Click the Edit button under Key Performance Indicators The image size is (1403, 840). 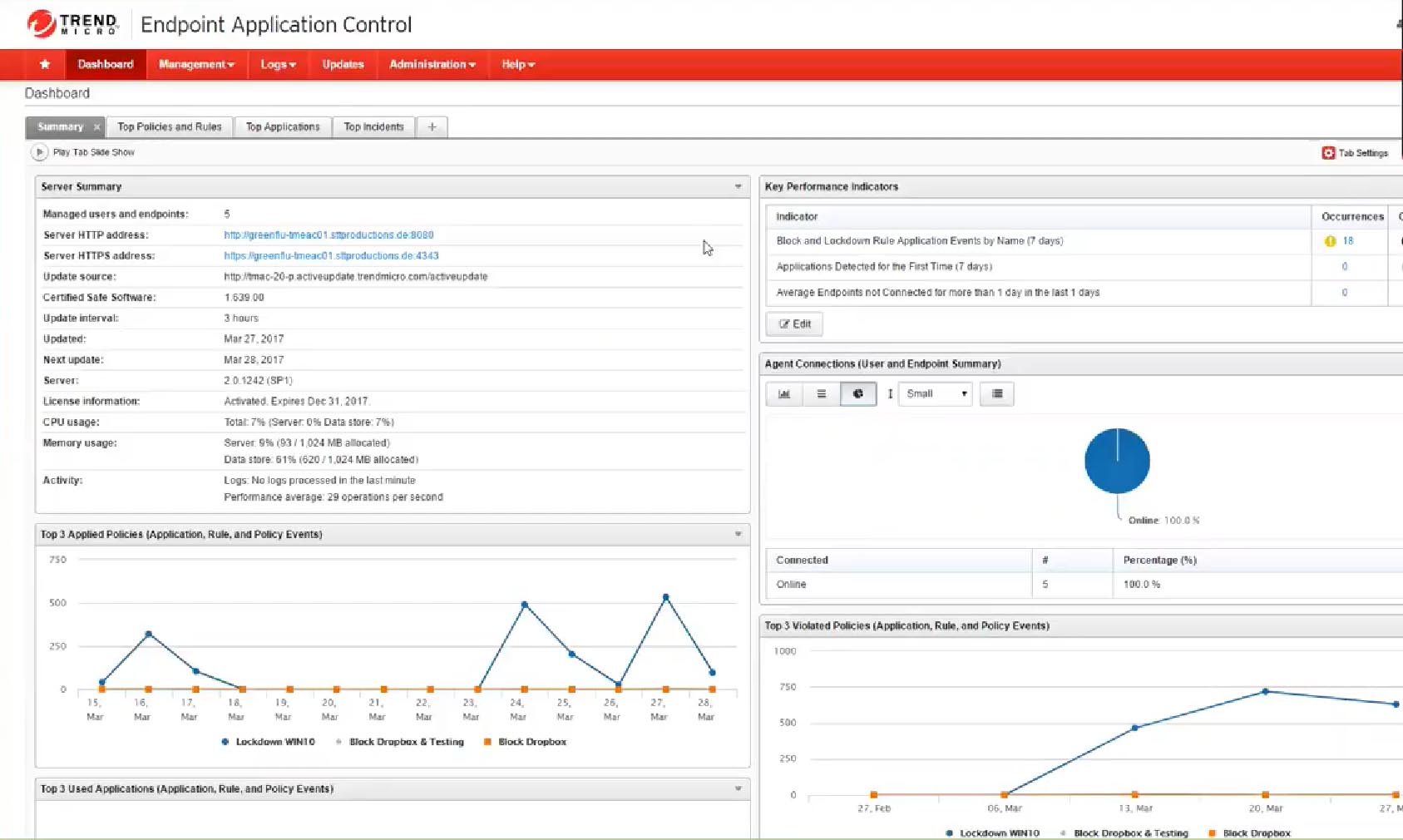[x=794, y=324]
